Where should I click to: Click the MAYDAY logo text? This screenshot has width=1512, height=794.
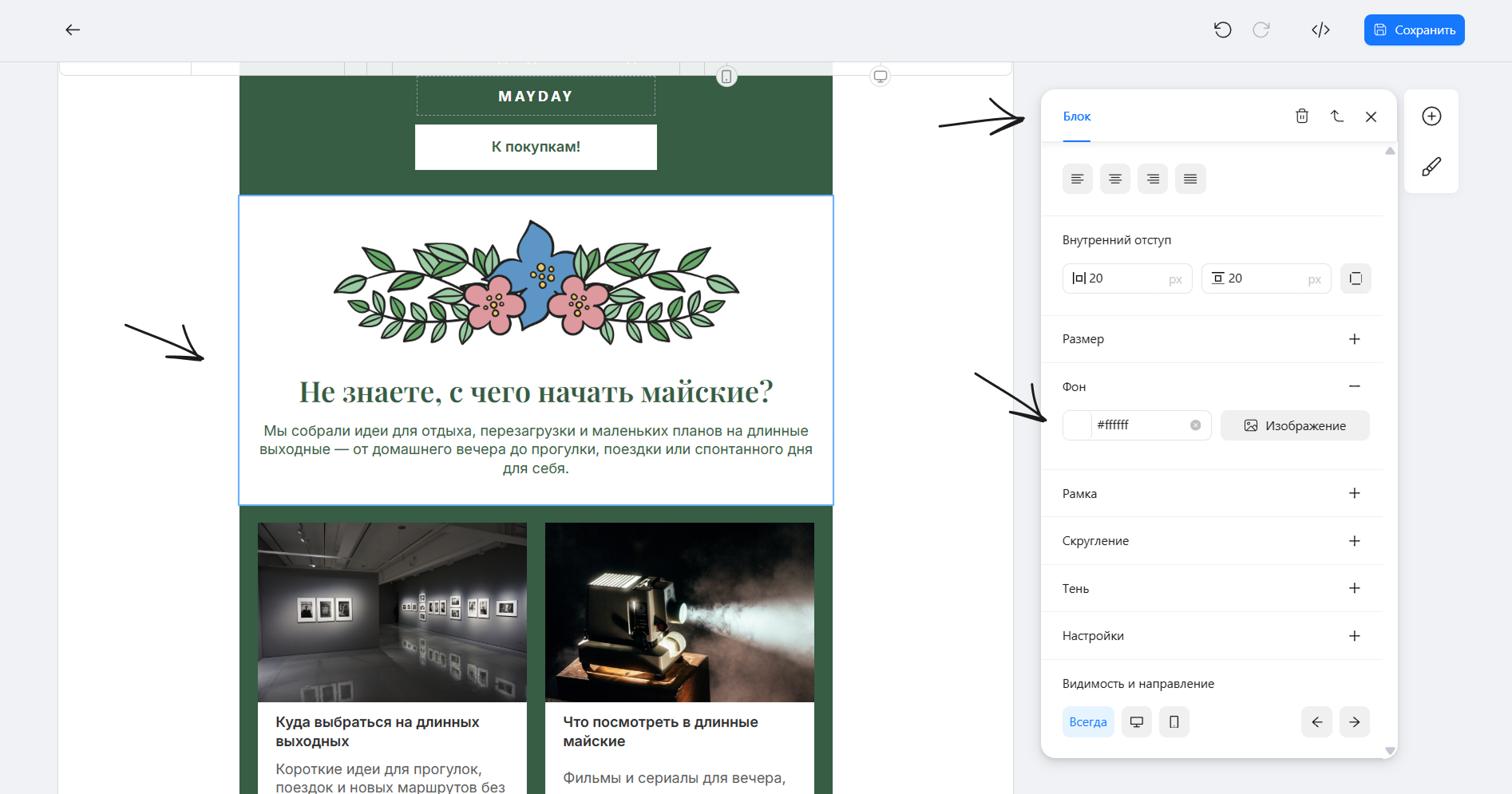coord(536,97)
